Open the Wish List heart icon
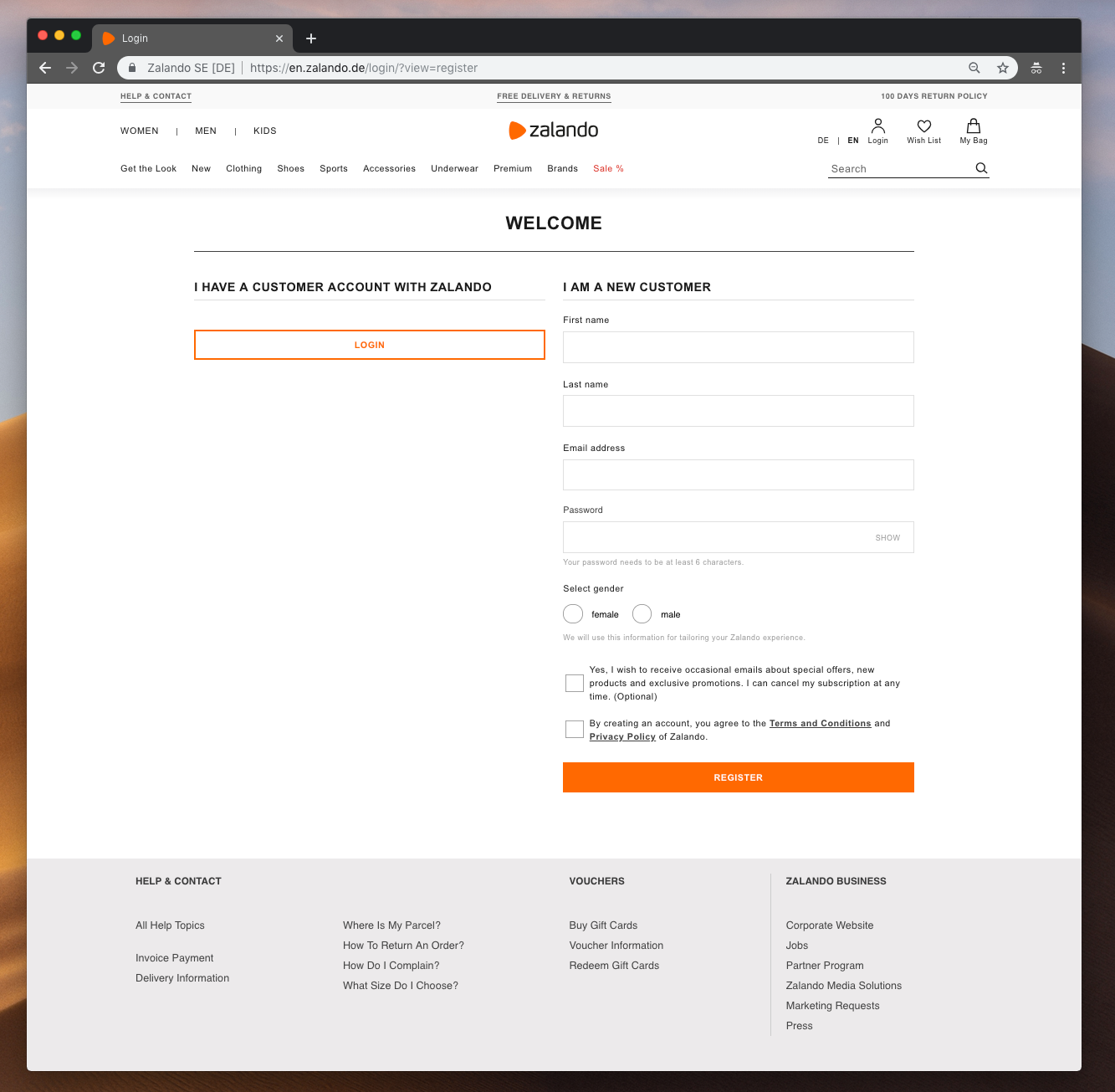This screenshot has height=1092, width=1115. click(x=923, y=126)
